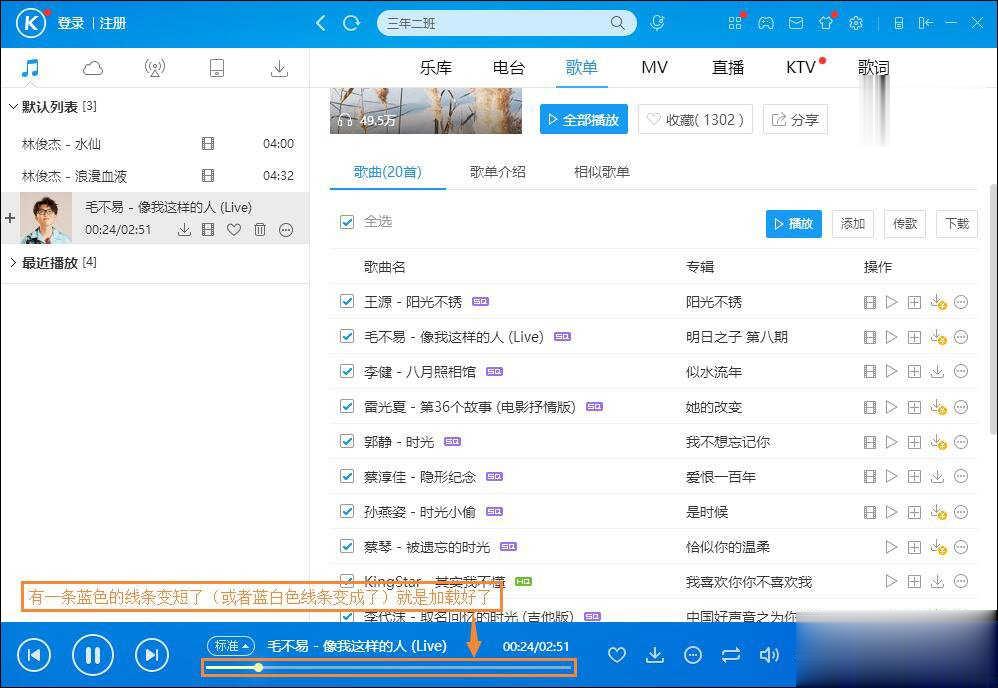Collapse the 默认列表 playlist section
The height and width of the screenshot is (688, 998).
click(15, 106)
